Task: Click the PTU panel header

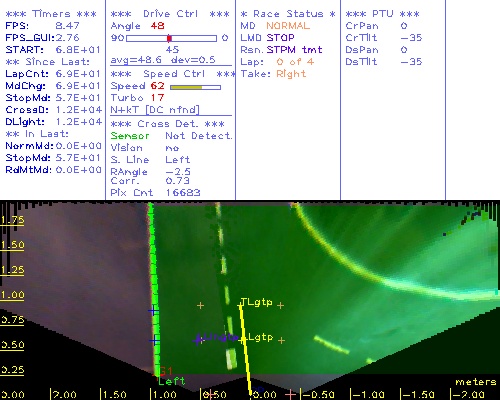Action: [382, 14]
